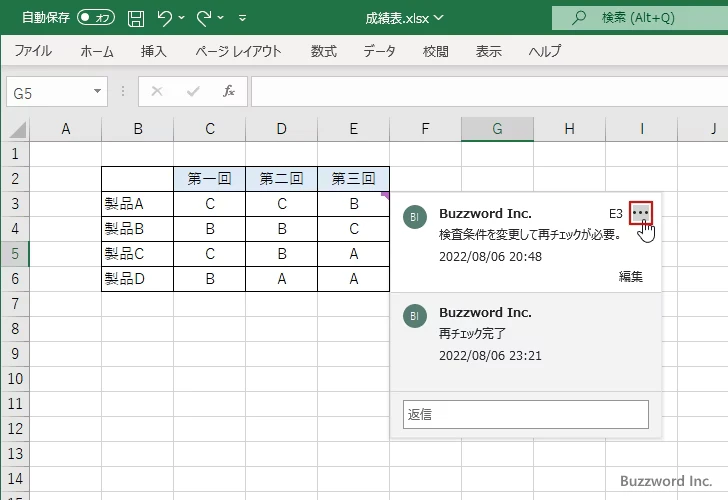Open the 数式 ribbon tab

click(x=324, y=51)
